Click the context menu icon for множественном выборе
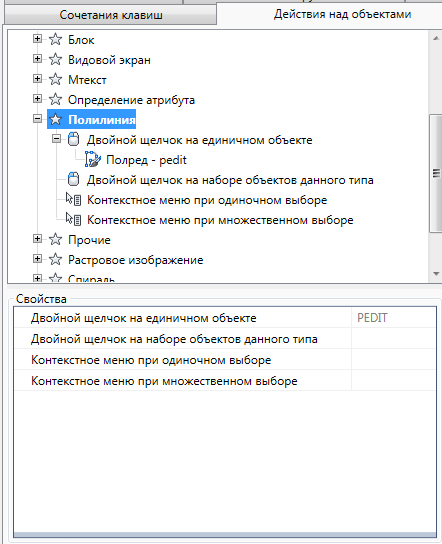The width and height of the screenshot is (442, 544). [74, 219]
